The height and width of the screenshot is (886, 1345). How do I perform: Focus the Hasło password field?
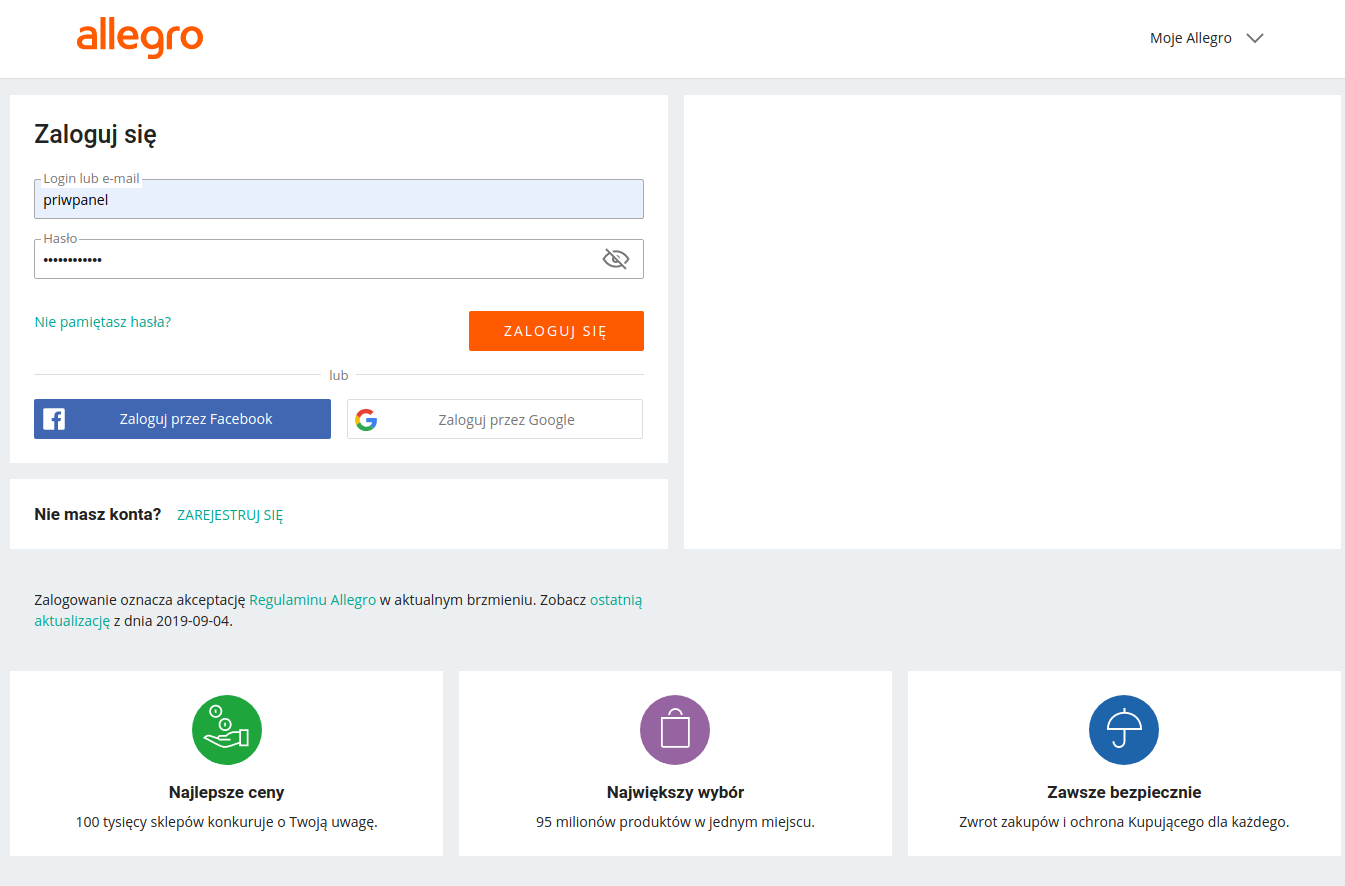coord(339,259)
